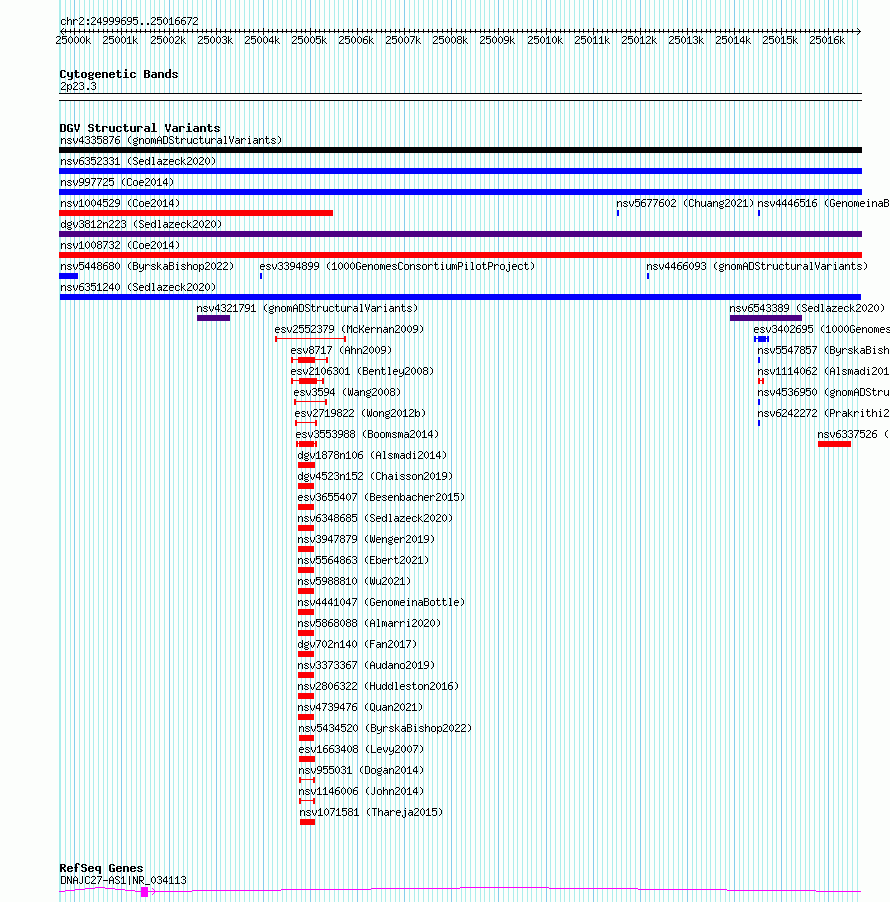Click the RefSeq Genes track title
Image resolution: width=890 pixels, height=902 pixels.
coord(101,868)
